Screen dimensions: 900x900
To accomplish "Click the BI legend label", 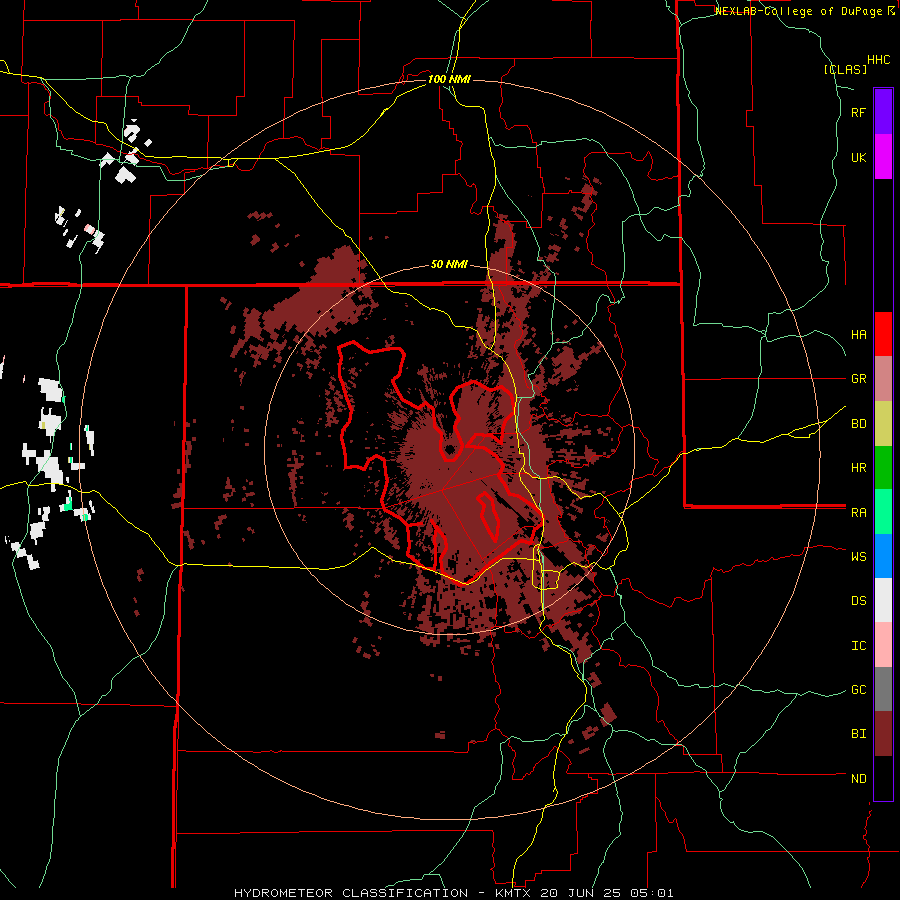I will click(x=858, y=734).
